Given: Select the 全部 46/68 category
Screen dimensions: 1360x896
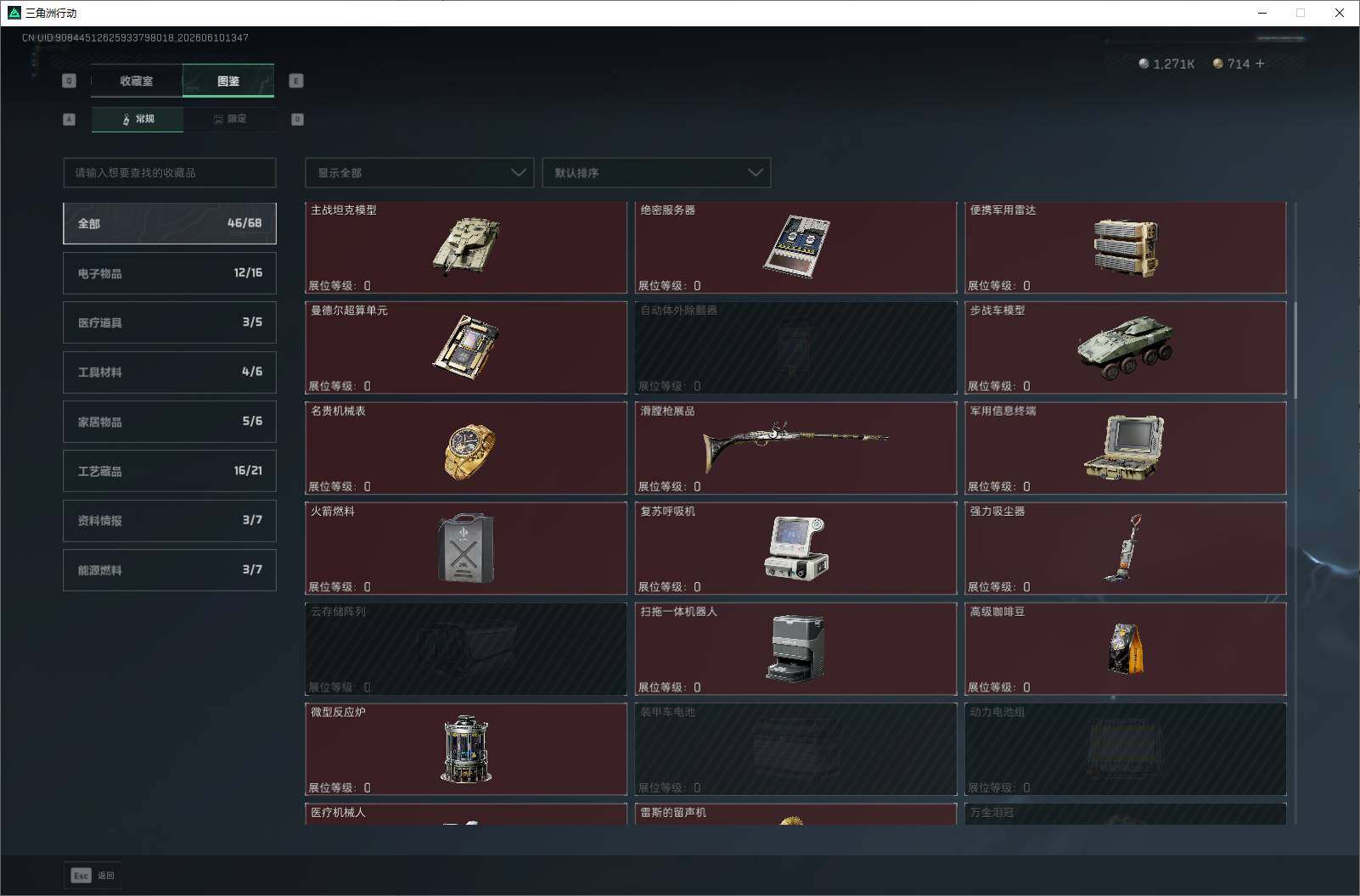Looking at the screenshot, I should [x=170, y=223].
